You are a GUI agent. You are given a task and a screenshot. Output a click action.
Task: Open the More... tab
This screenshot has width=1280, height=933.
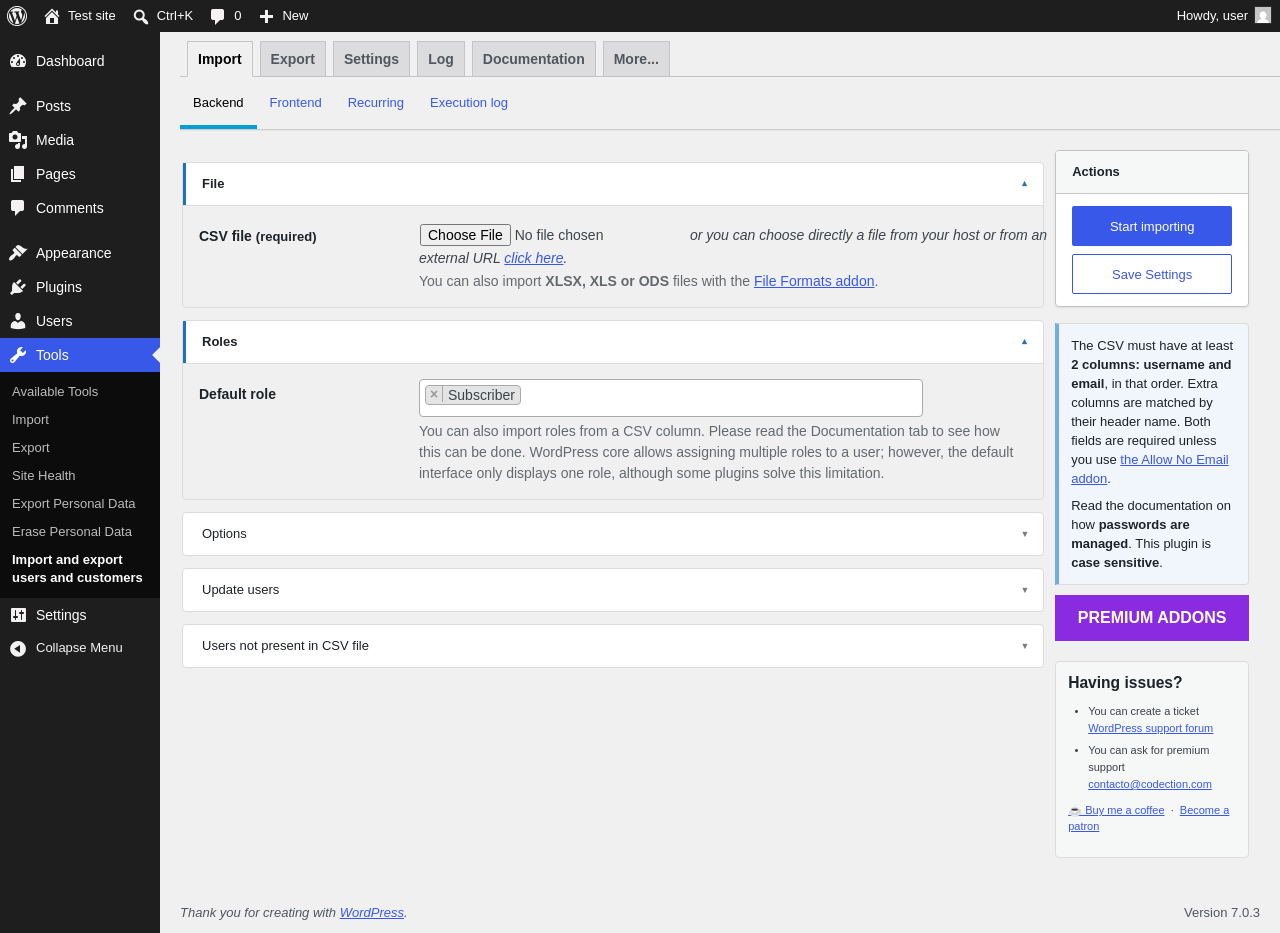pyautogui.click(x=636, y=59)
